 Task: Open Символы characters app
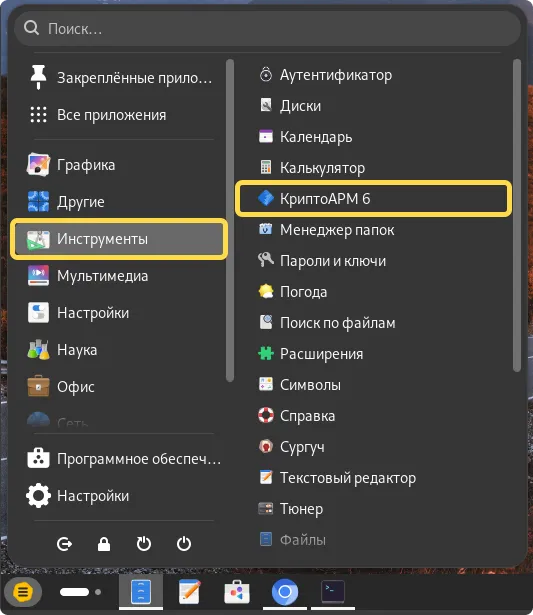pyautogui.click(x=373, y=384)
